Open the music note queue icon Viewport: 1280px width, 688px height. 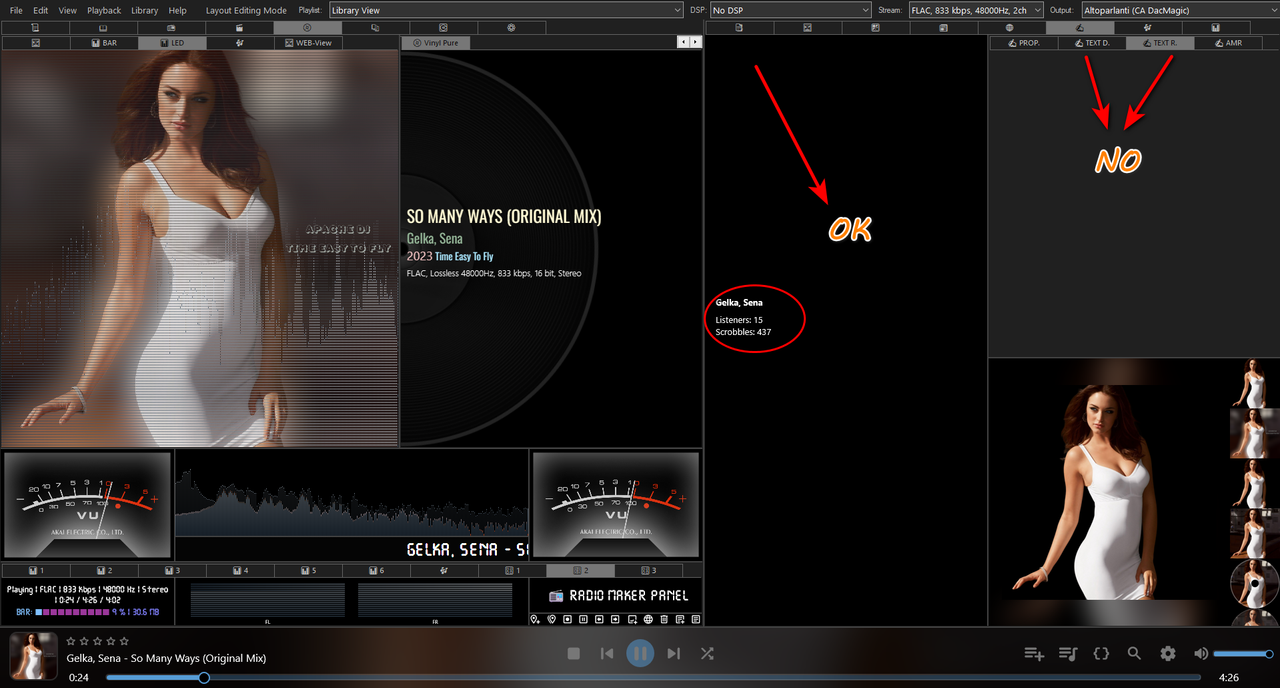pyautogui.click(x=1068, y=653)
